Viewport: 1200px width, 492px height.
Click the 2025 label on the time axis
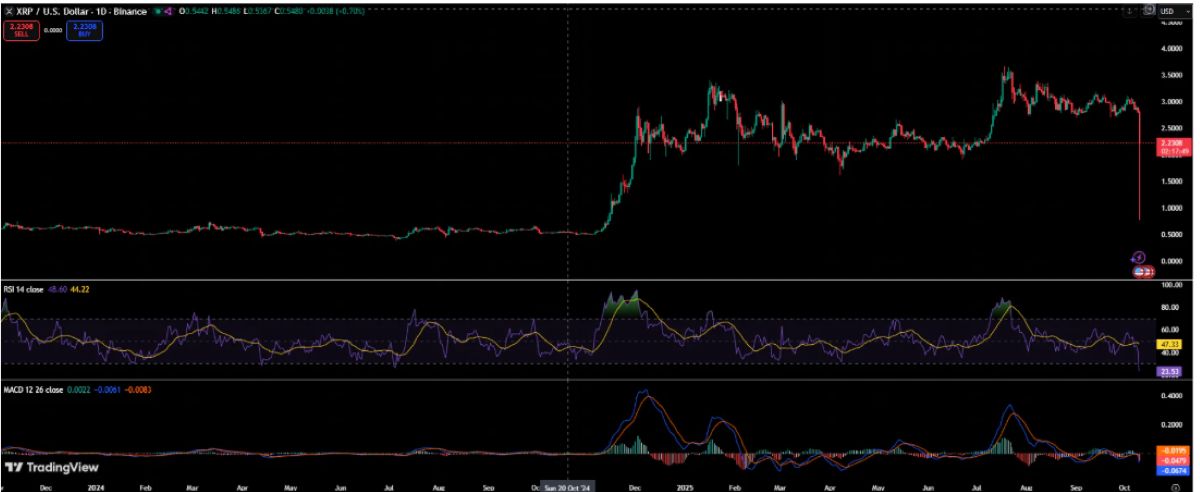(x=685, y=487)
